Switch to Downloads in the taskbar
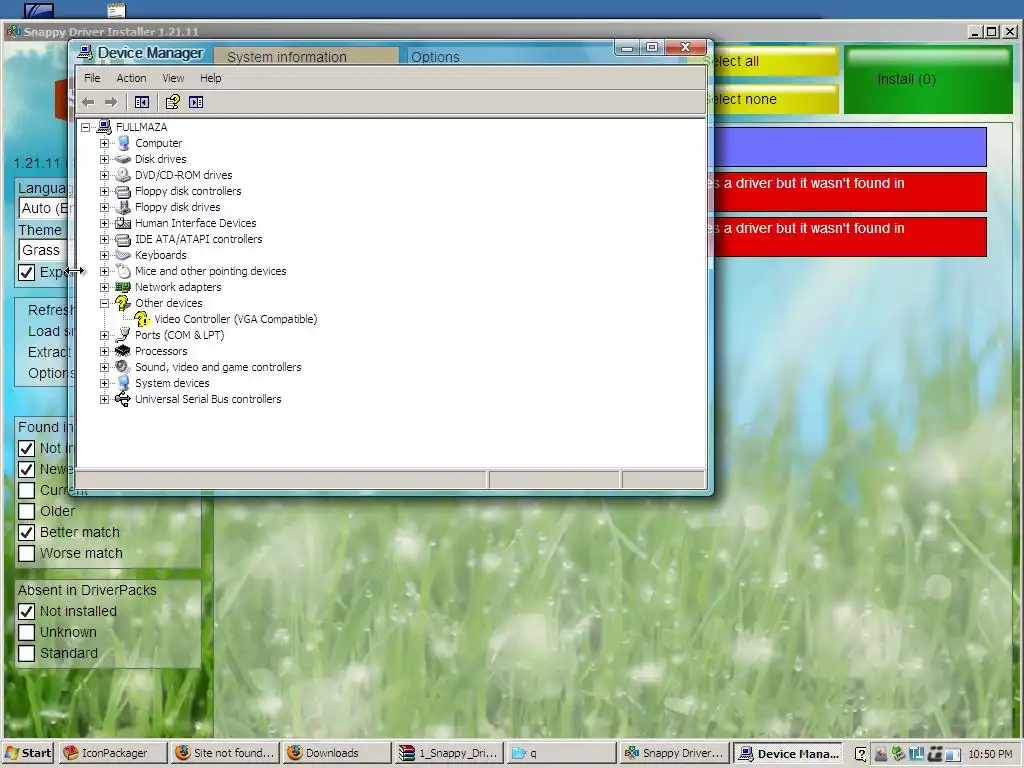Image resolution: width=1024 pixels, height=768 pixels. [x=337, y=753]
